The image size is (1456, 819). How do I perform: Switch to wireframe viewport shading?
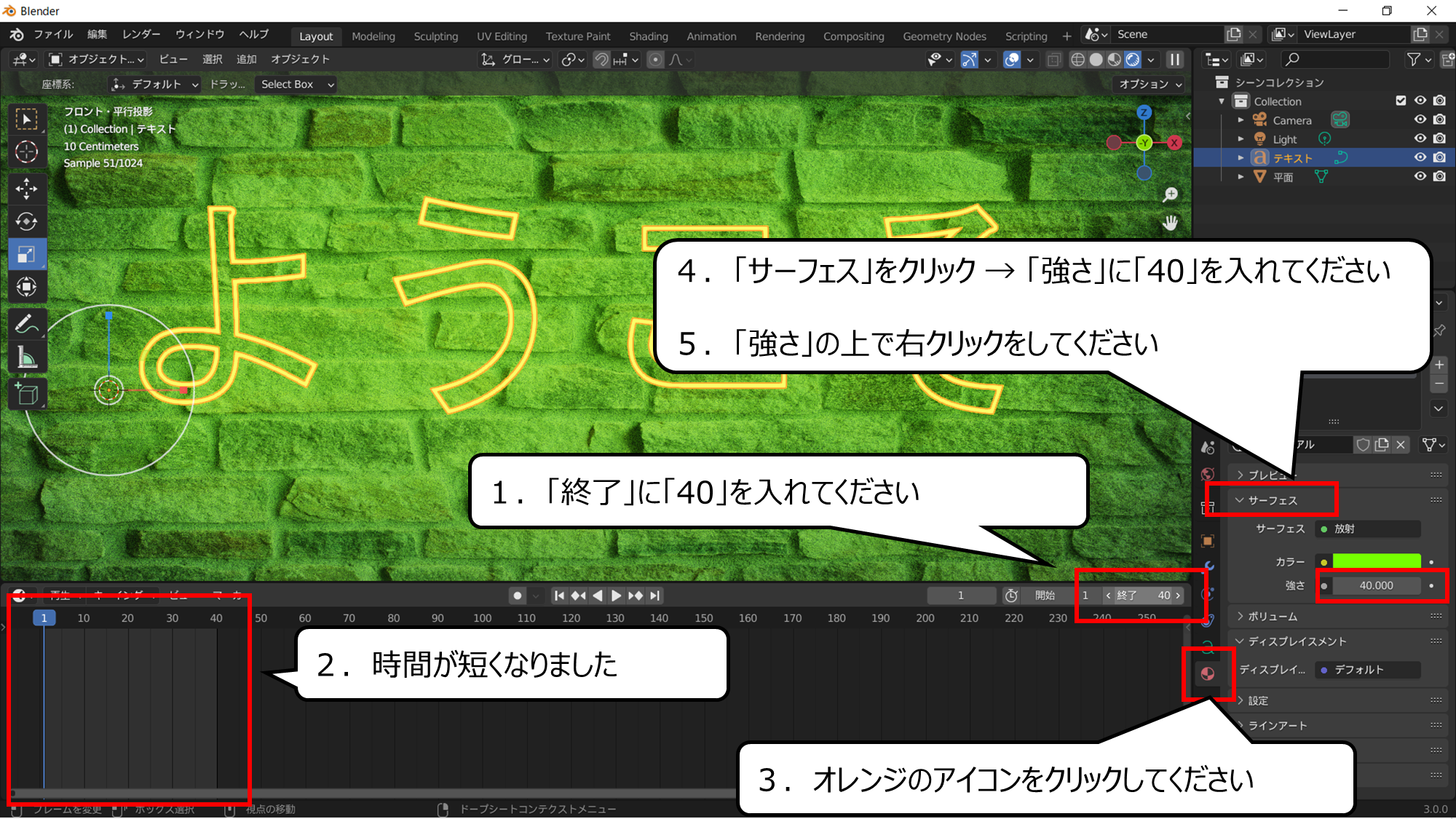coord(1078,60)
